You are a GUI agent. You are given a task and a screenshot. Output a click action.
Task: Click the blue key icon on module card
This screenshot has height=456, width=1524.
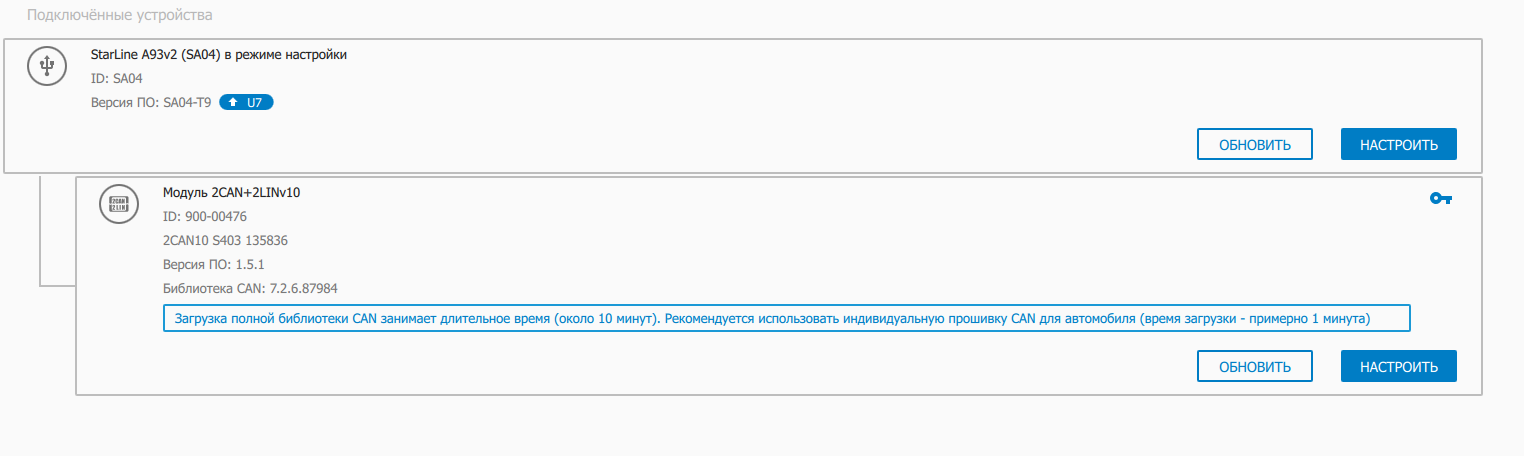click(x=1440, y=199)
